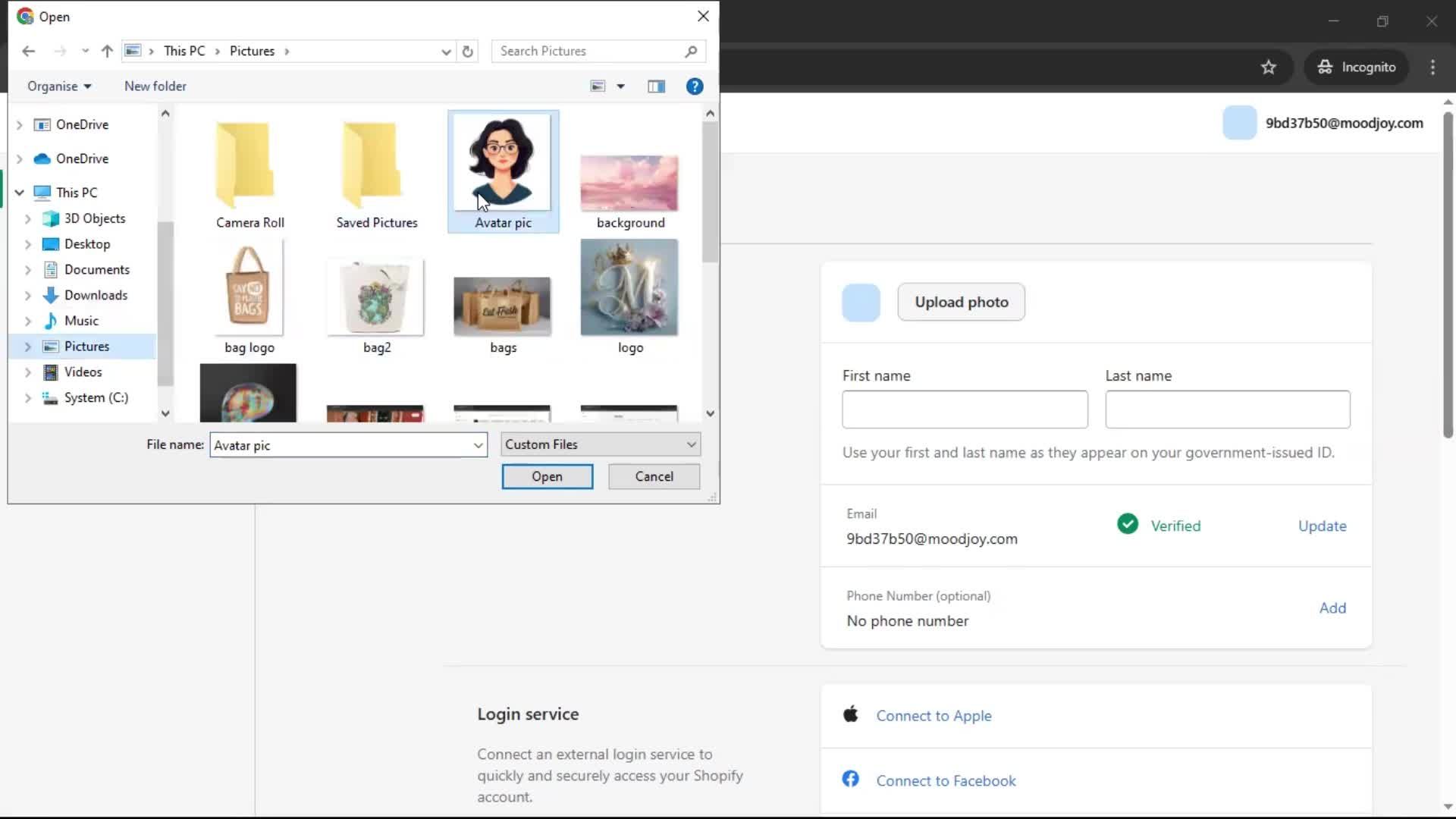The width and height of the screenshot is (1456, 819).
Task: Expand the first OneDrive tree node
Action: (x=20, y=124)
